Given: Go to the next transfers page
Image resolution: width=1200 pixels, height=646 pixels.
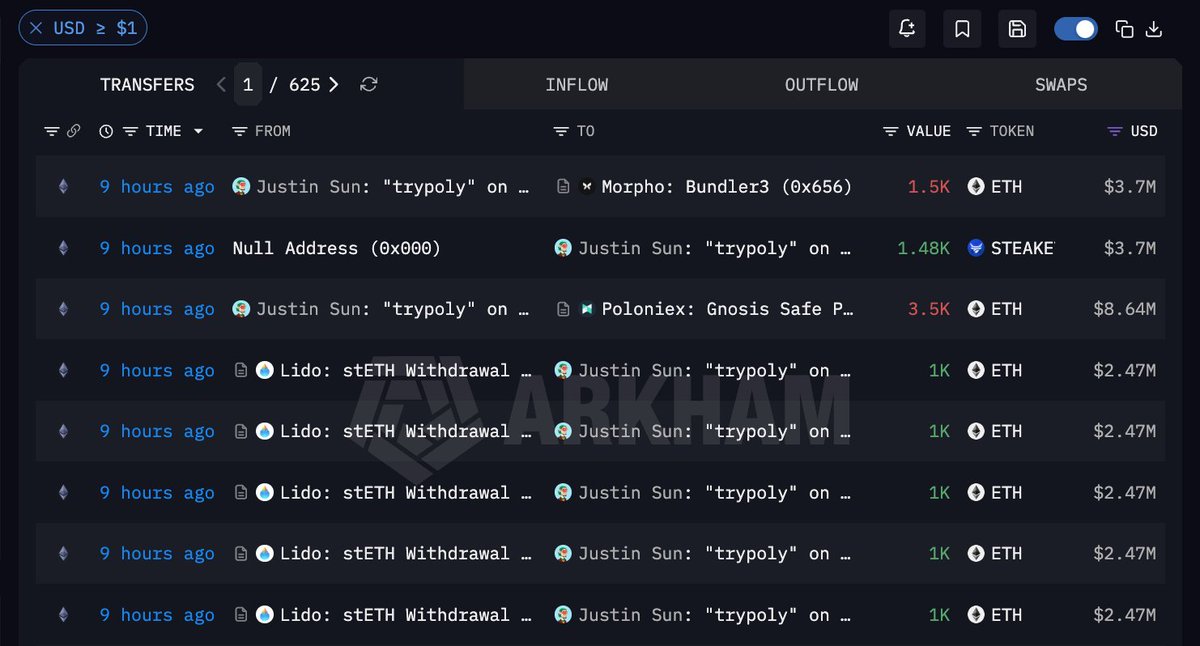Looking at the screenshot, I should point(334,85).
